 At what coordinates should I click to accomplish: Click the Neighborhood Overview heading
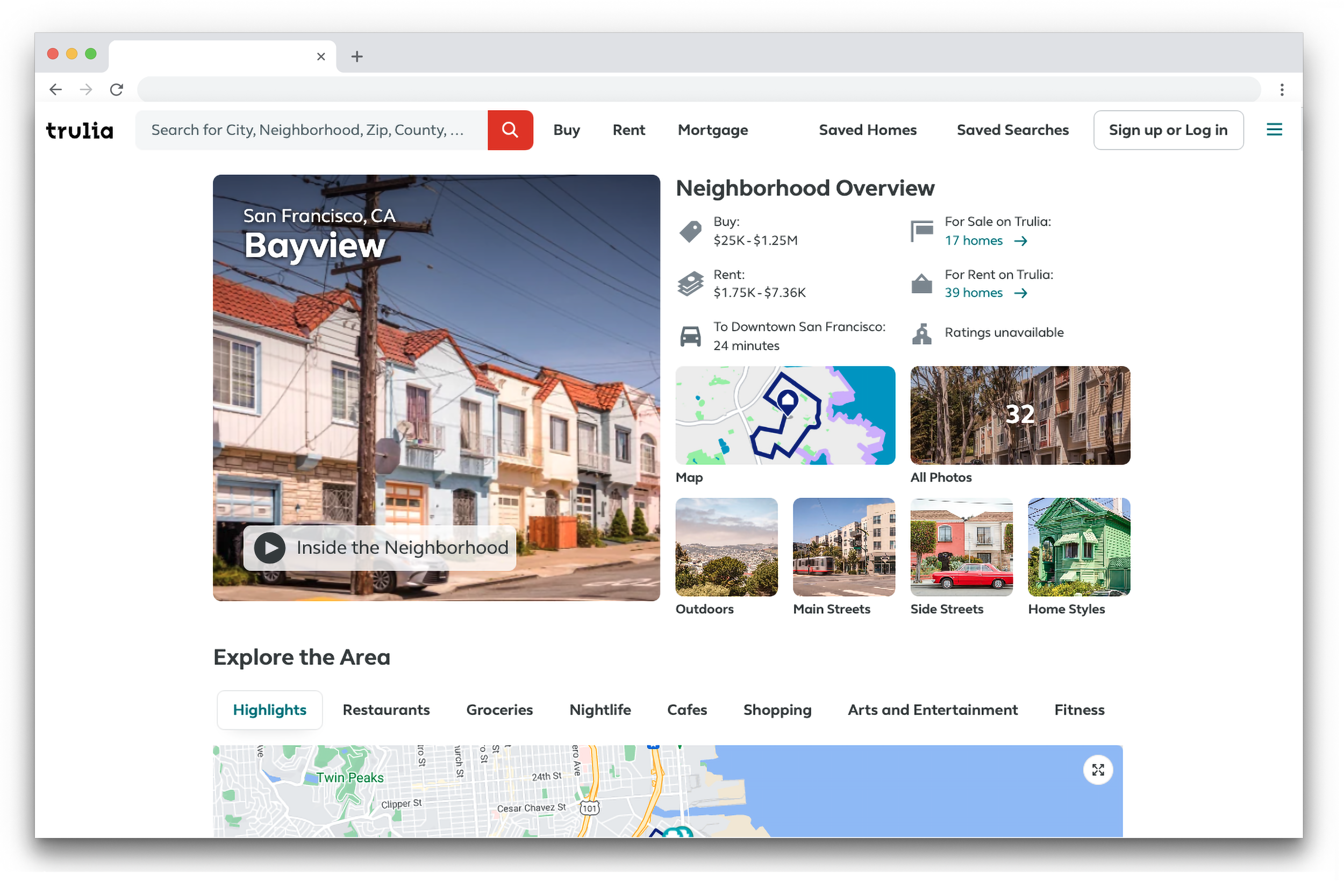point(805,188)
